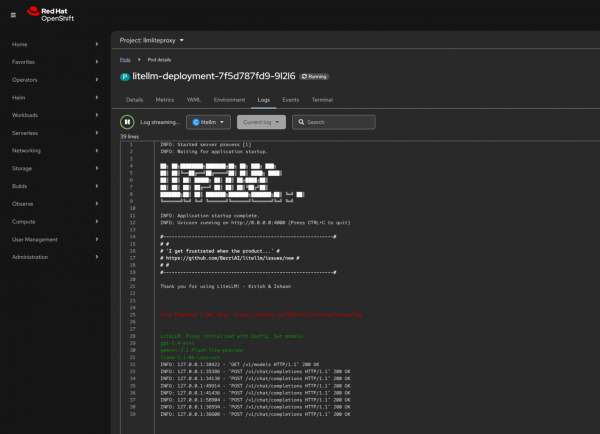The image size is (600, 434).
Task: Switch to the Terminal tab
Action: [x=322, y=100]
